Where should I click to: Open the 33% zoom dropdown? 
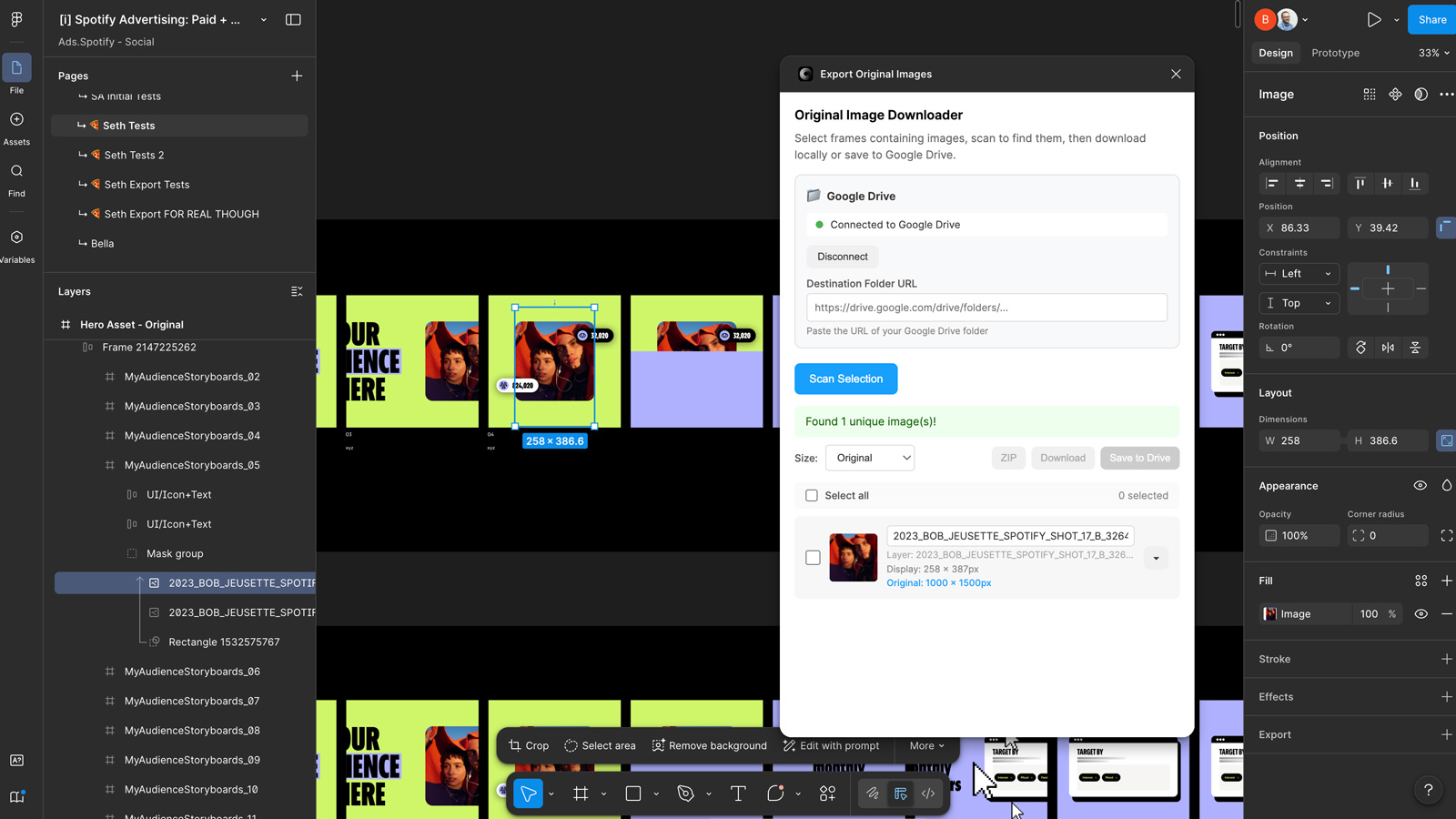pyautogui.click(x=1434, y=53)
